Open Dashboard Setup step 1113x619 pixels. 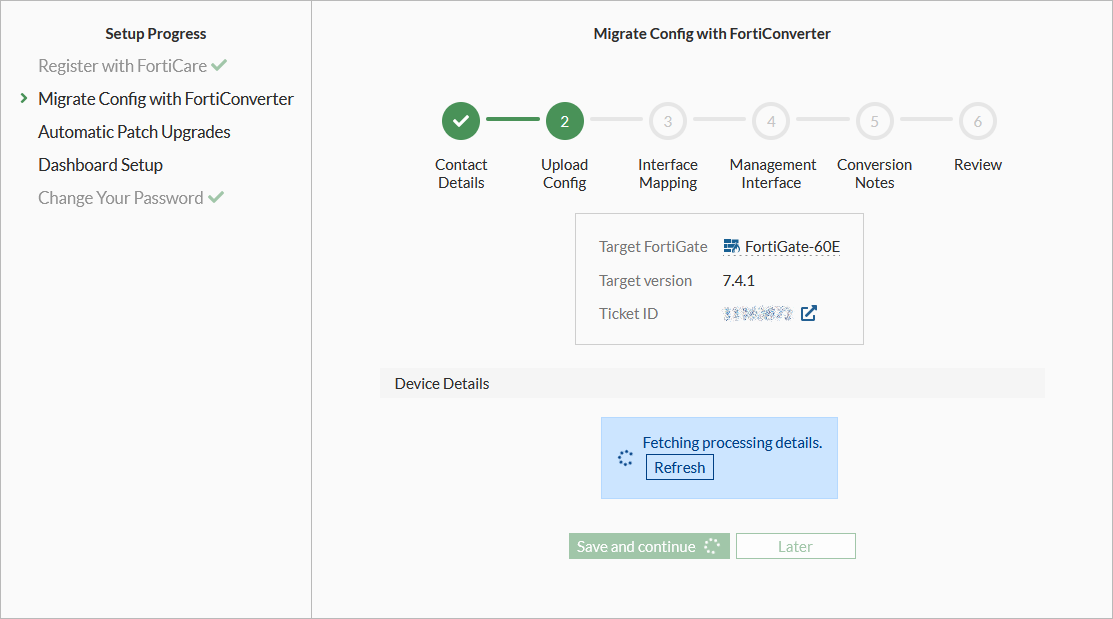coord(100,165)
